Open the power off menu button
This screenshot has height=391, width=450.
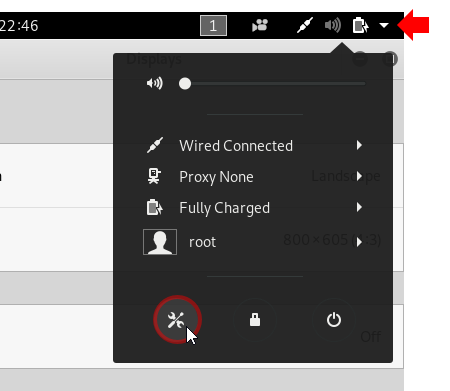[334, 320]
